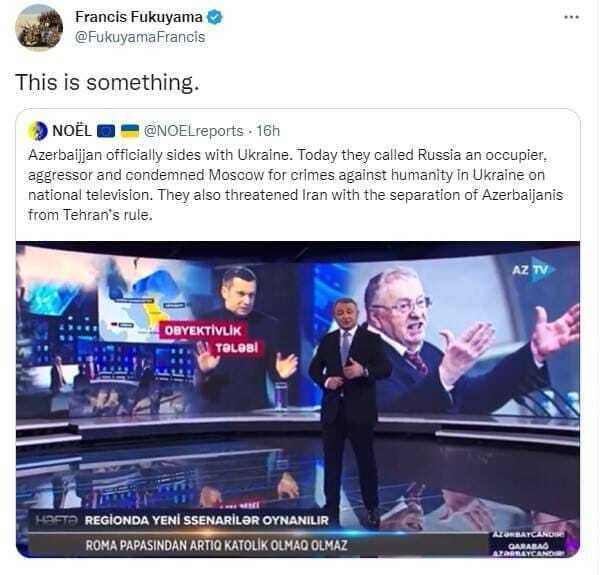603x575 pixels.
Task: Open the three-dot more options menu
Action: tap(571, 17)
